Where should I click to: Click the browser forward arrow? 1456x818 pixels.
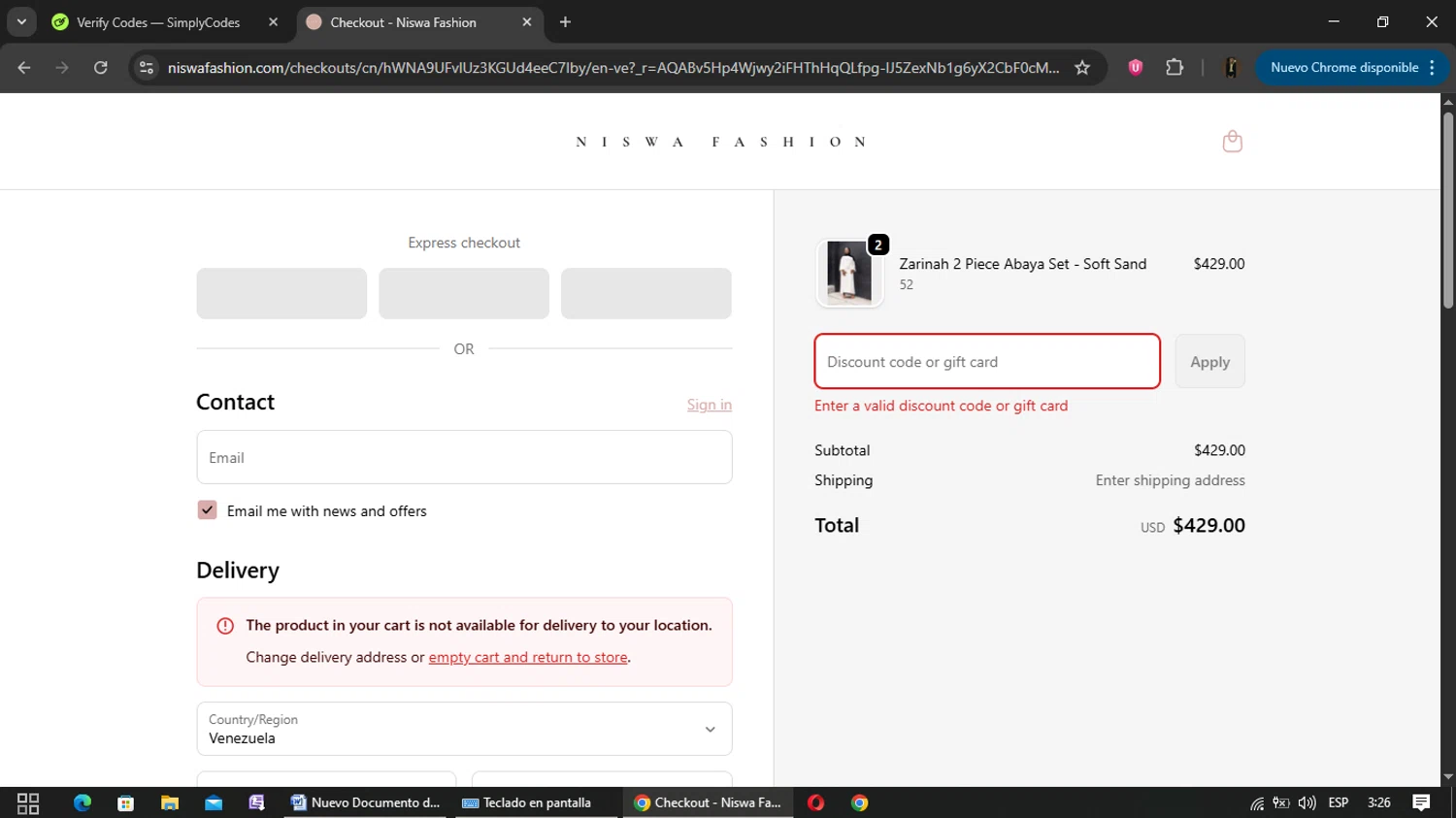[62, 68]
